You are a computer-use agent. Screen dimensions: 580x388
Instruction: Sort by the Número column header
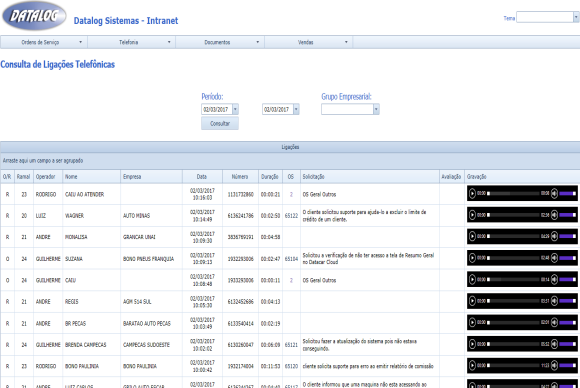(240, 176)
